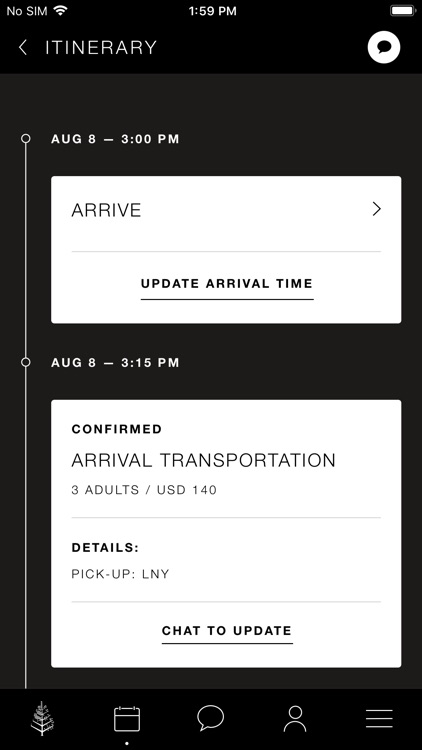Viewport: 422px width, 750px height.
Task: Tap the back arrow beside ITINERARY
Action: tap(22, 47)
